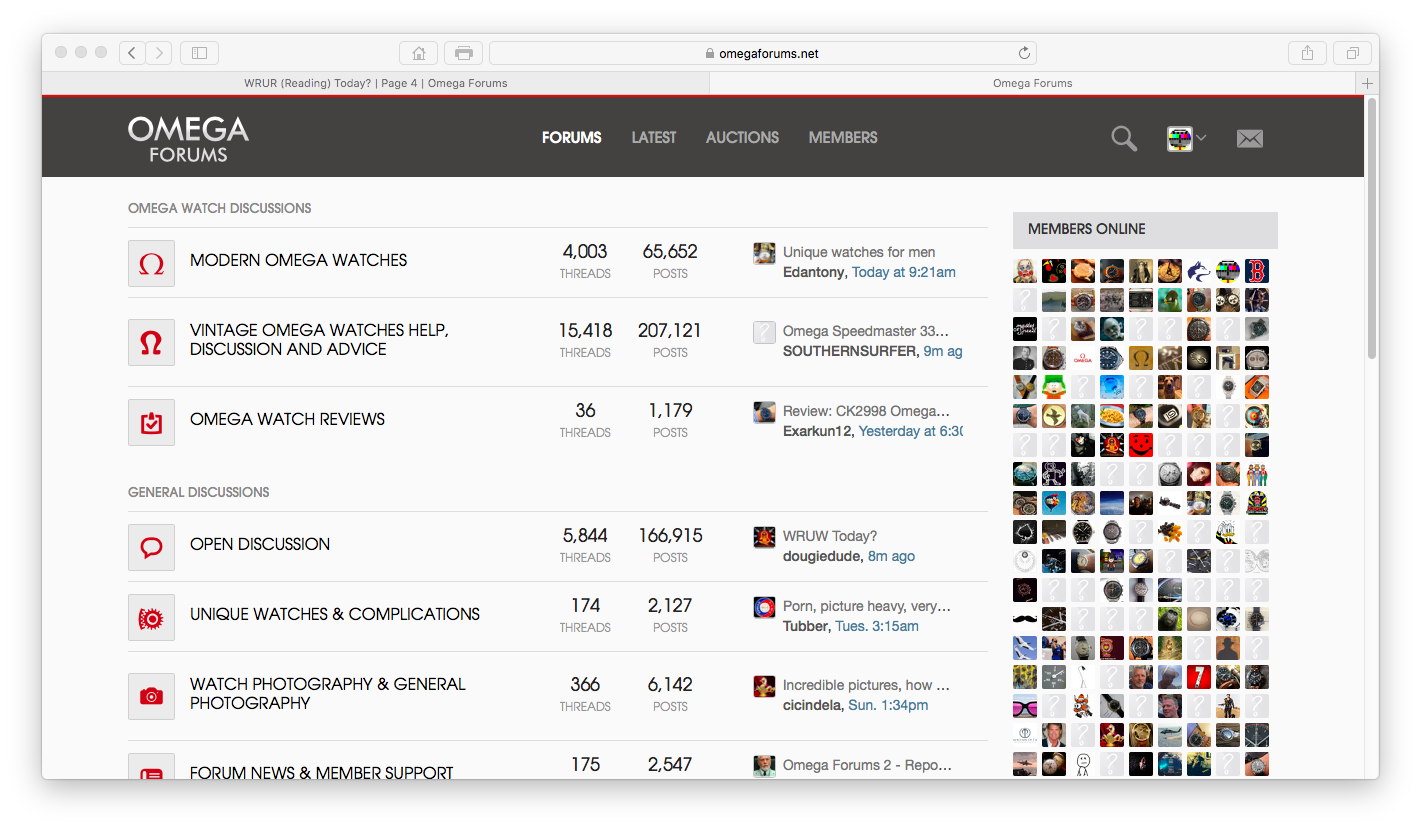Click Safari's Home toolbar button
Screen dimensions: 1421x829
418,53
